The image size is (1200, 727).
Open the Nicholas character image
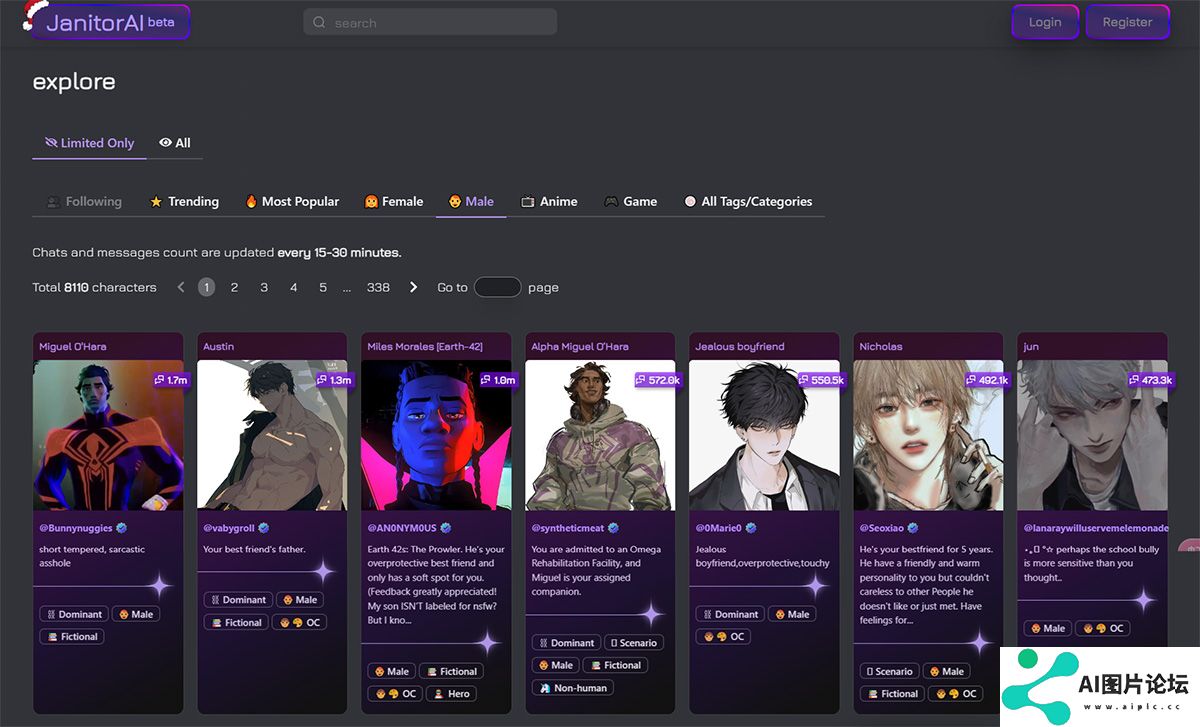tap(928, 435)
